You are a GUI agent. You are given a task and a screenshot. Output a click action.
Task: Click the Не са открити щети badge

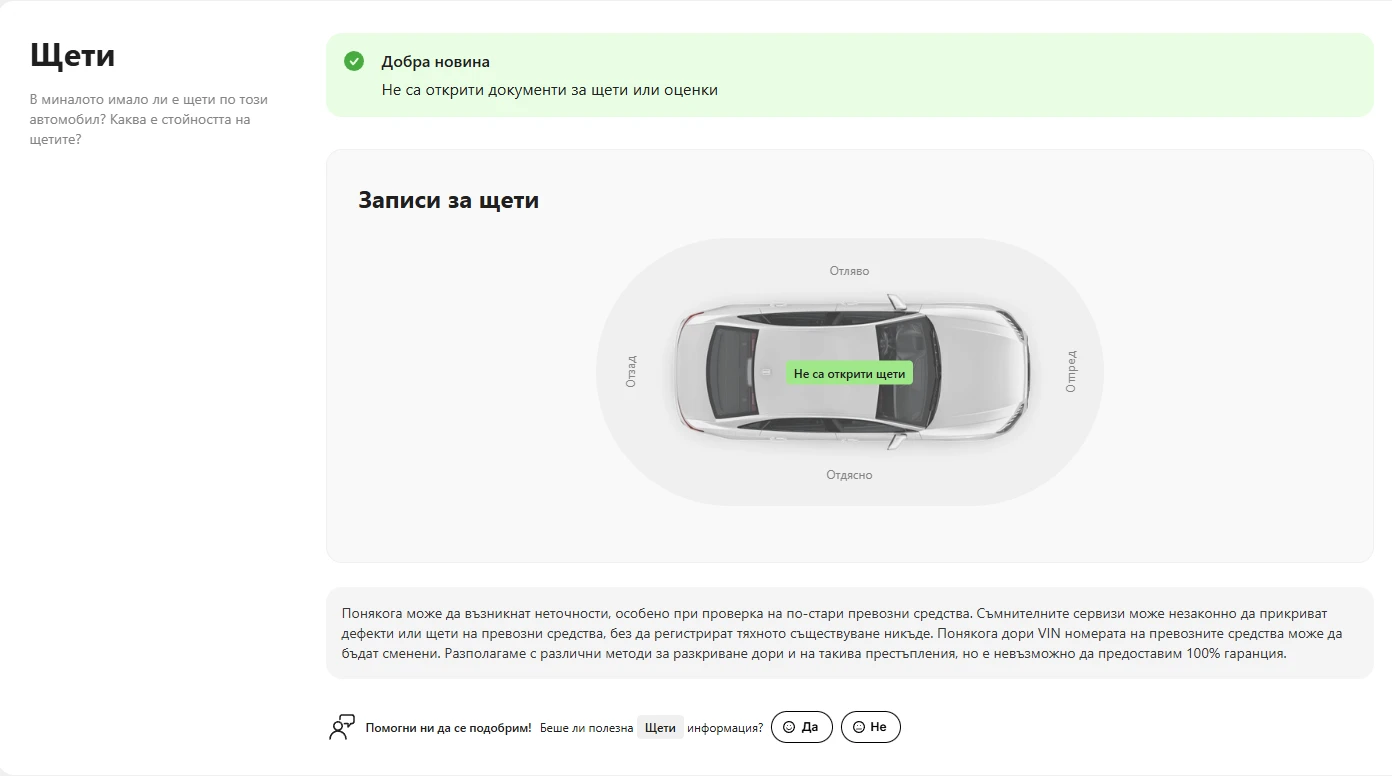click(x=849, y=374)
